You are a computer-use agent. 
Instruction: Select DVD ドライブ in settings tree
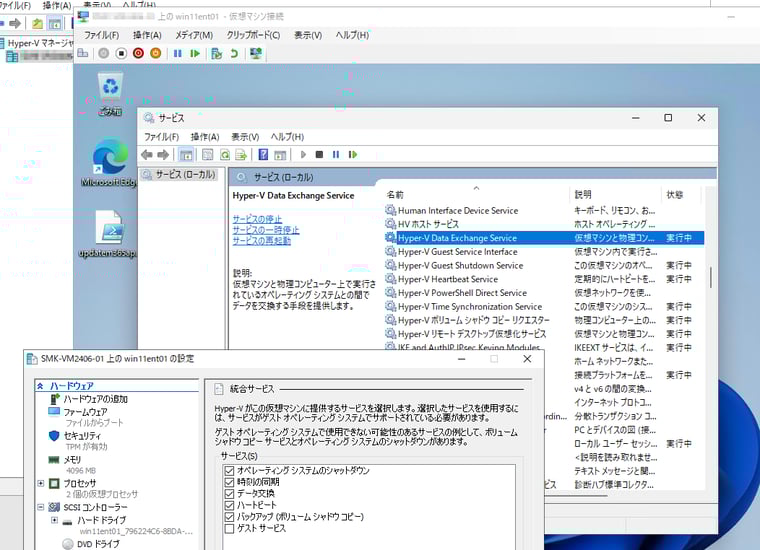click(98, 544)
